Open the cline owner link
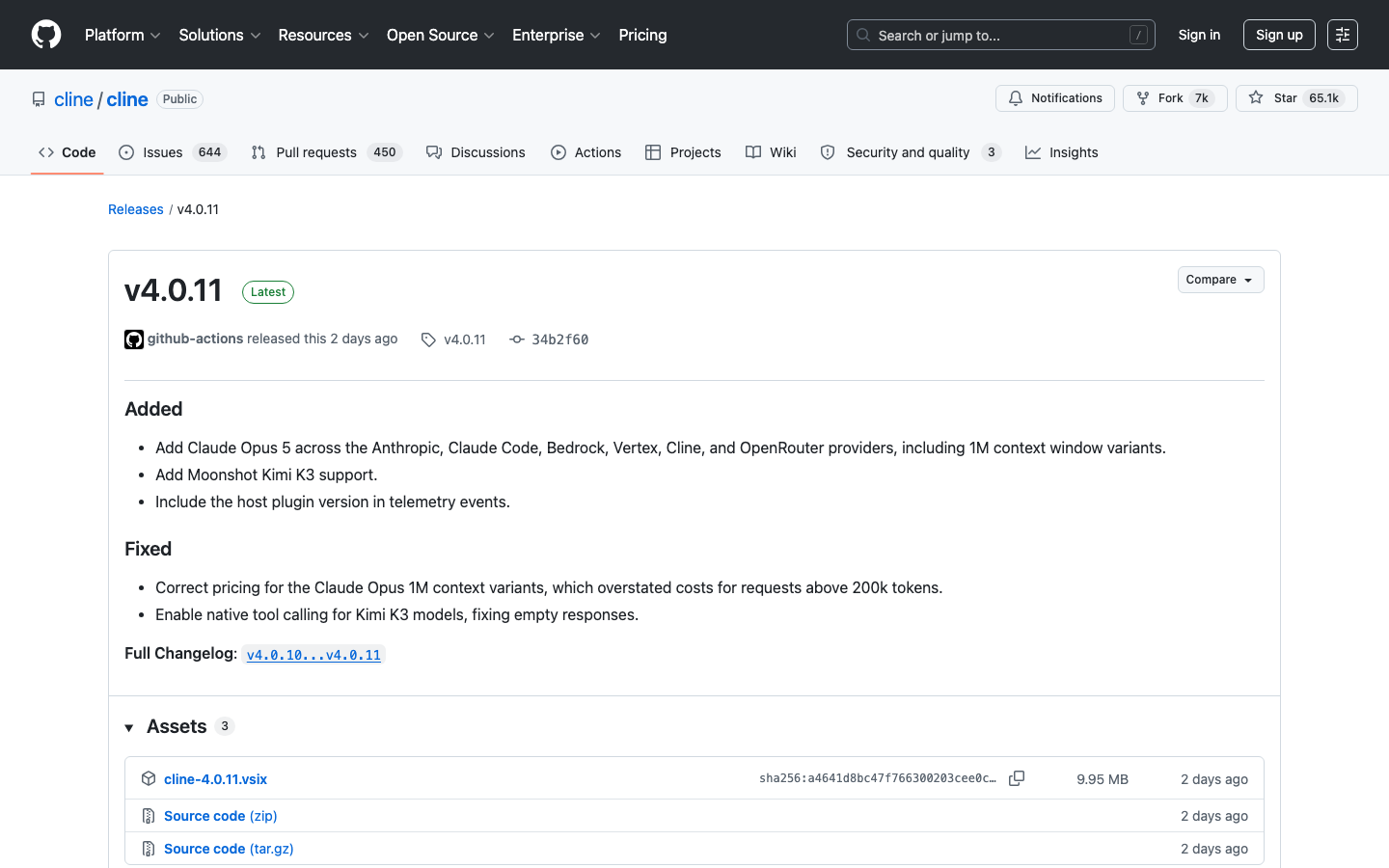 tap(73, 99)
